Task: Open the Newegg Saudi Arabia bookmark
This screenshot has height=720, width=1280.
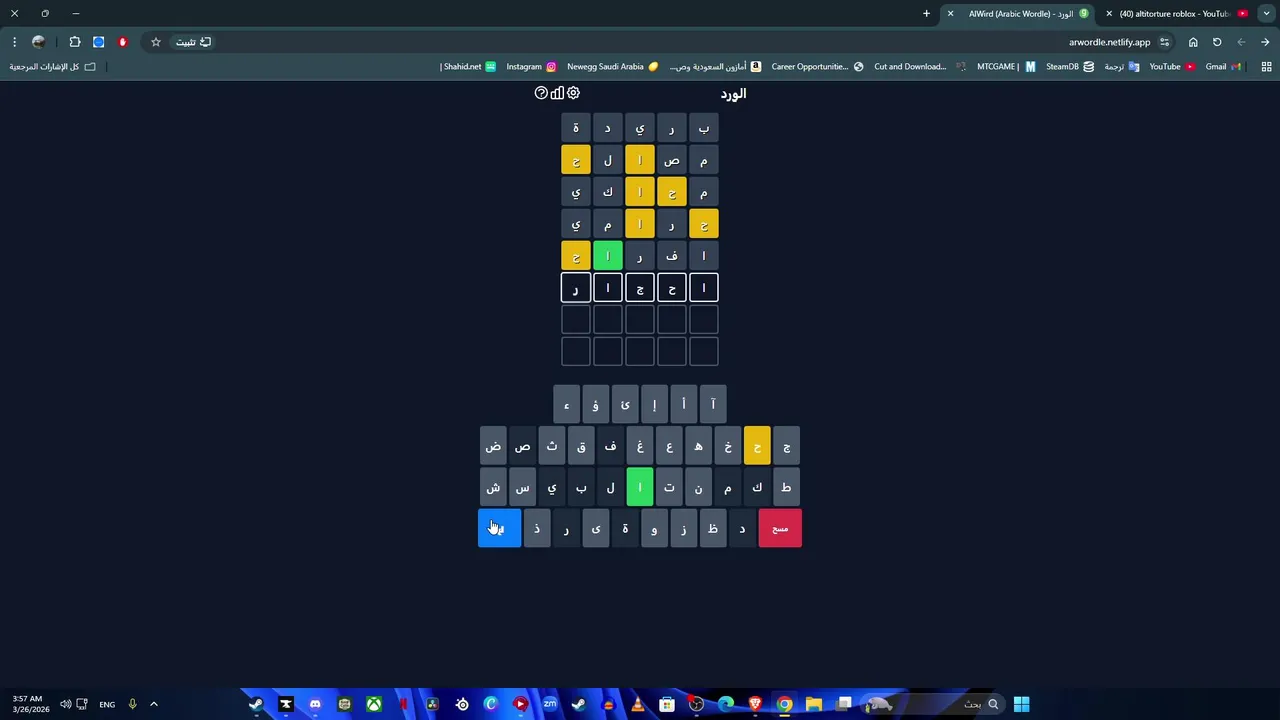Action: click(x=613, y=67)
